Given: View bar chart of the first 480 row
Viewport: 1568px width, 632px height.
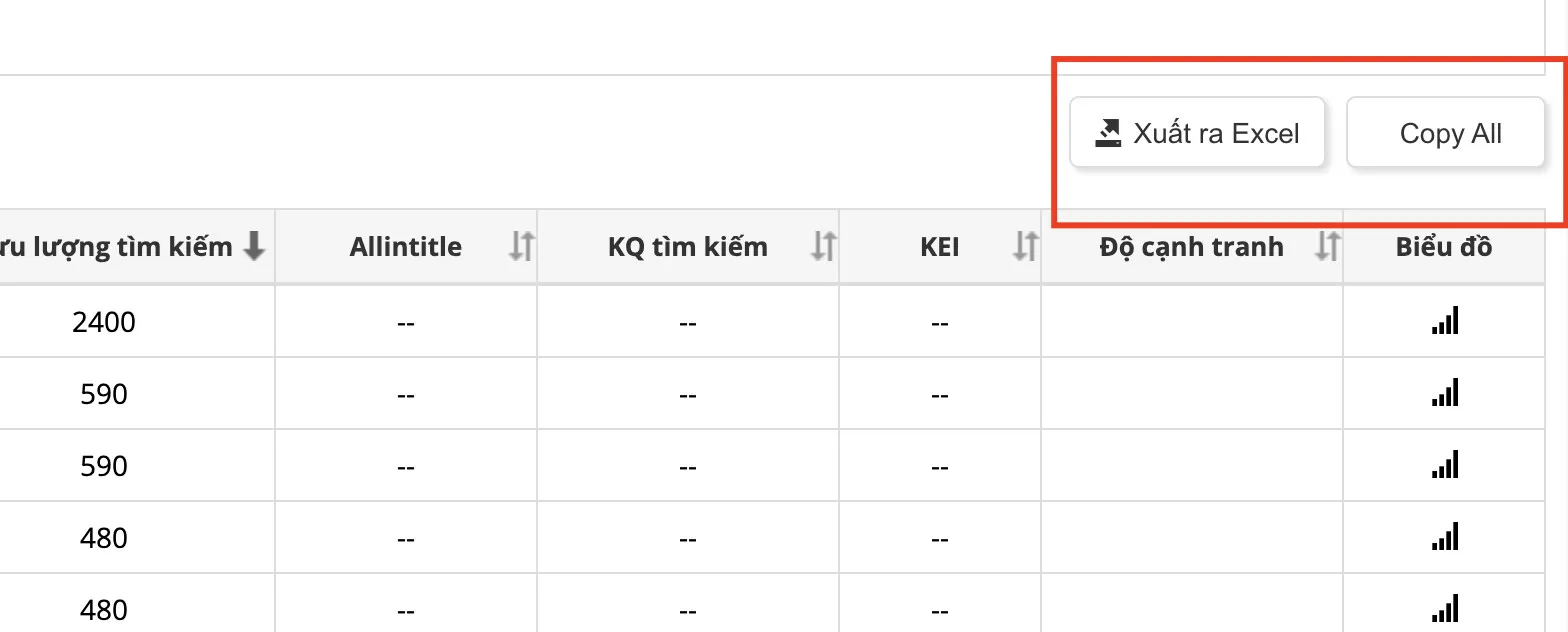Looking at the screenshot, I should click(x=1445, y=537).
